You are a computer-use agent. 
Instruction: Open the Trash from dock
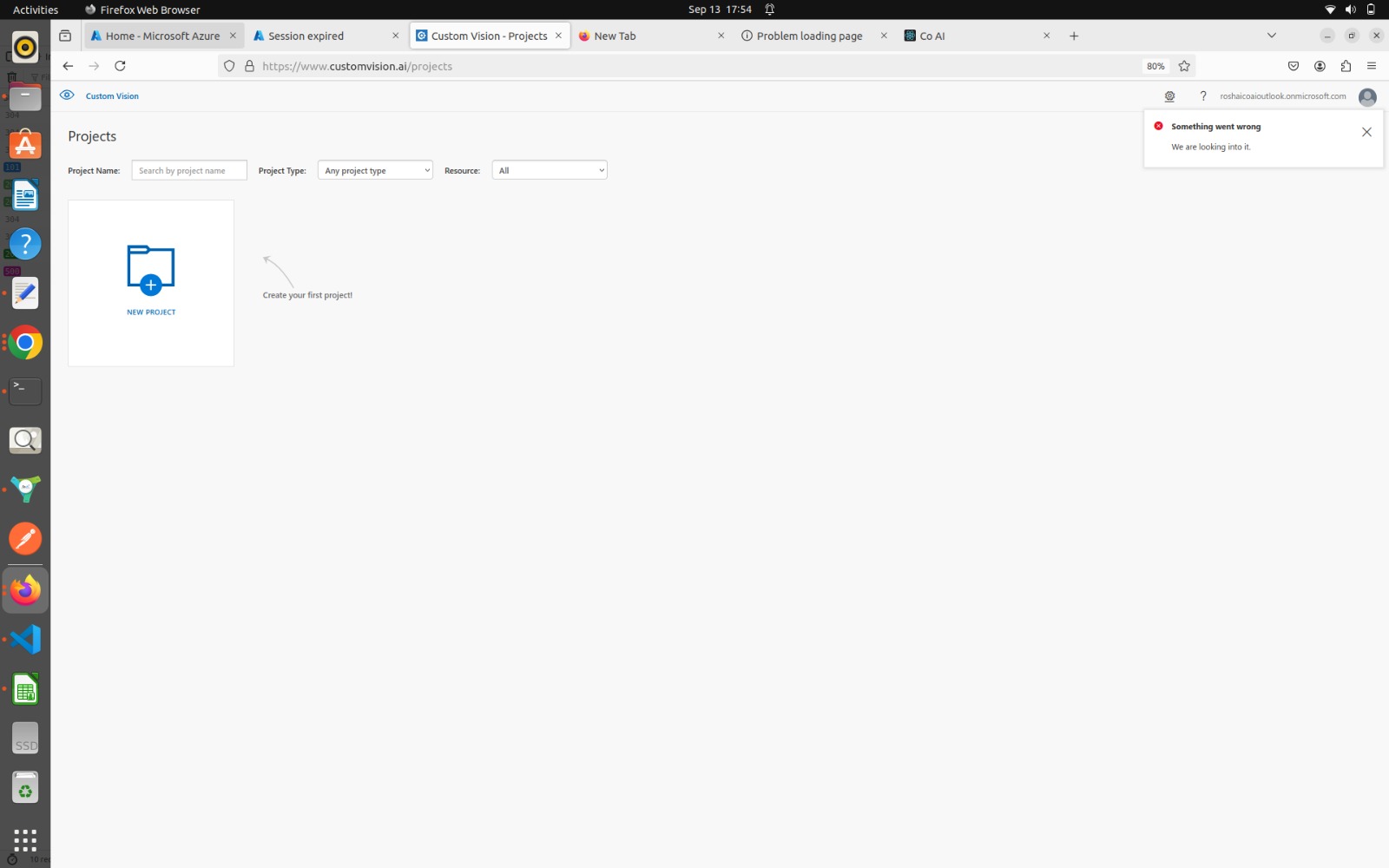click(25, 788)
